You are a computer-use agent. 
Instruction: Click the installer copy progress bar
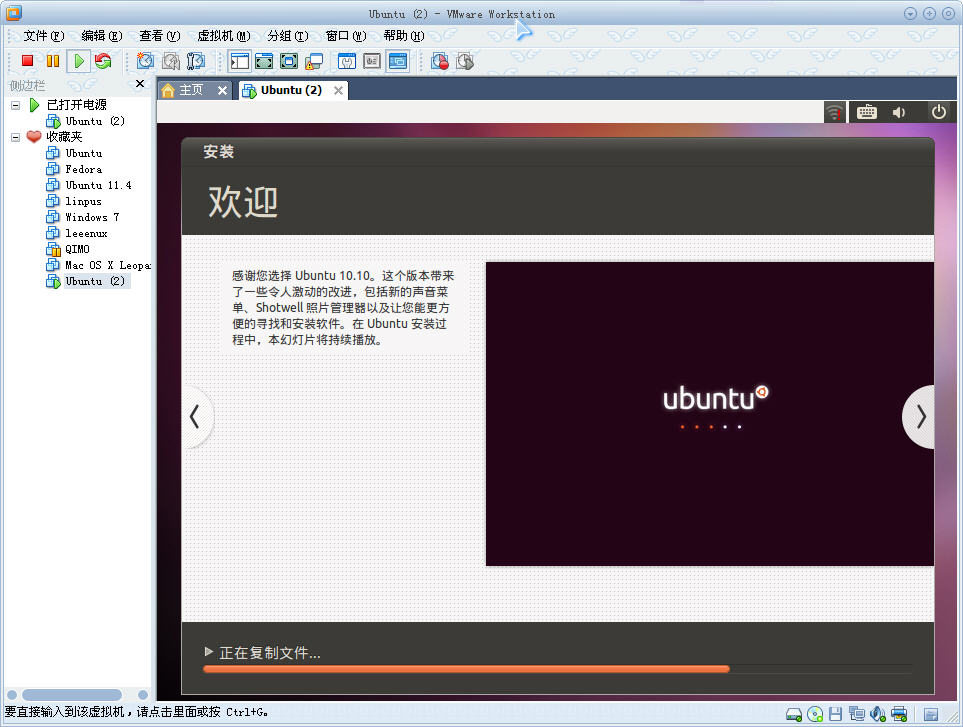pos(558,669)
